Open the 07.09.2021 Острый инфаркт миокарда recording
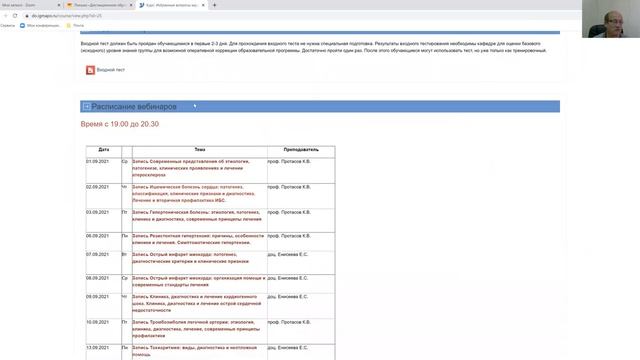This screenshot has height=360, width=640. [x=190, y=258]
